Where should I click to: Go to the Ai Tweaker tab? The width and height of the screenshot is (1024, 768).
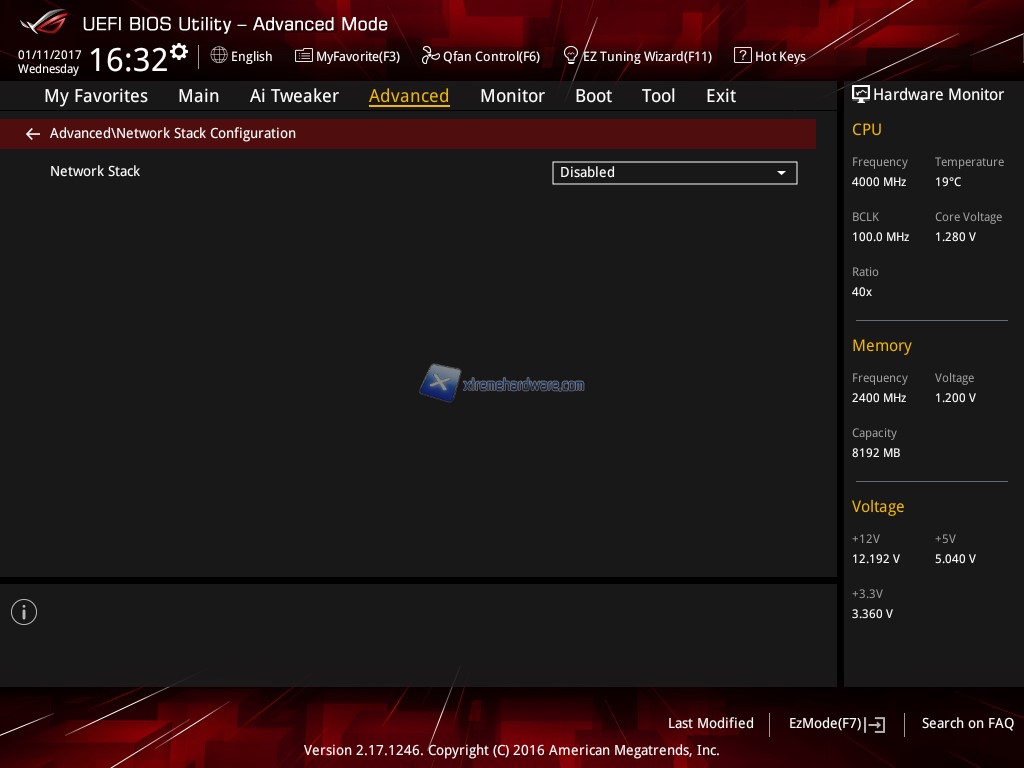pyautogui.click(x=294, y=96)
